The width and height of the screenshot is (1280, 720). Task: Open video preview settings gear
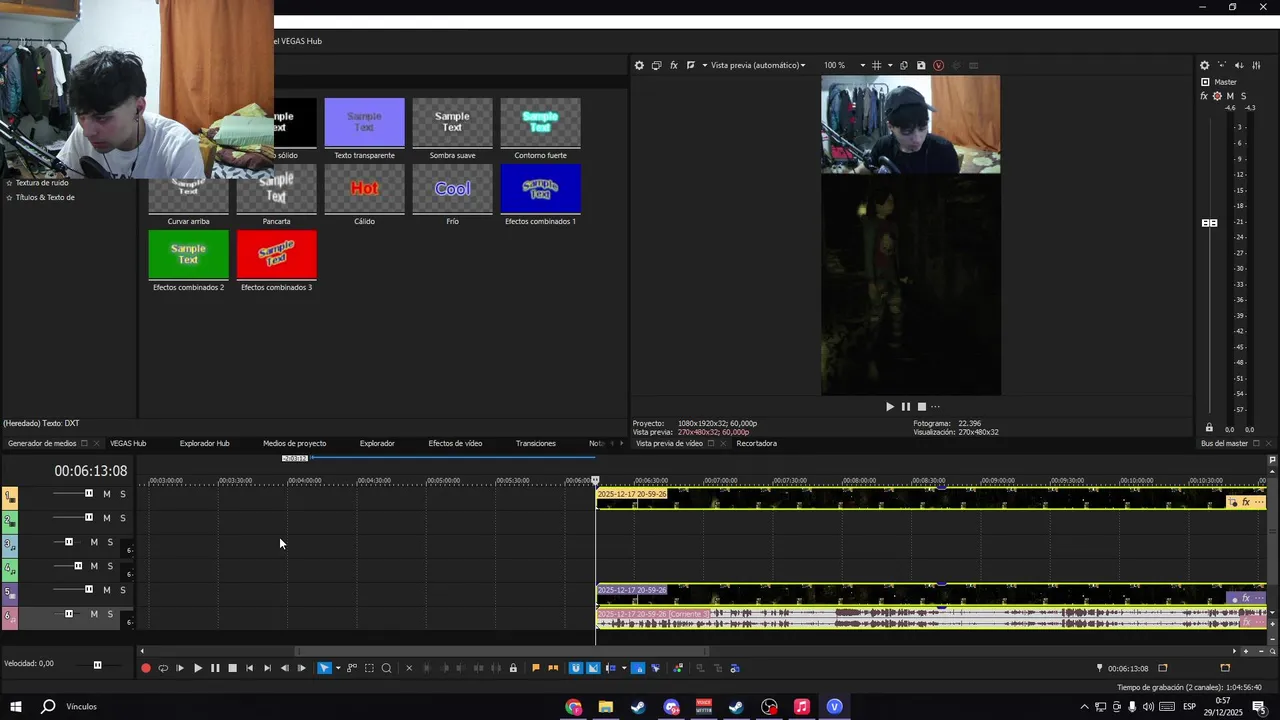(x=639, y=65)
